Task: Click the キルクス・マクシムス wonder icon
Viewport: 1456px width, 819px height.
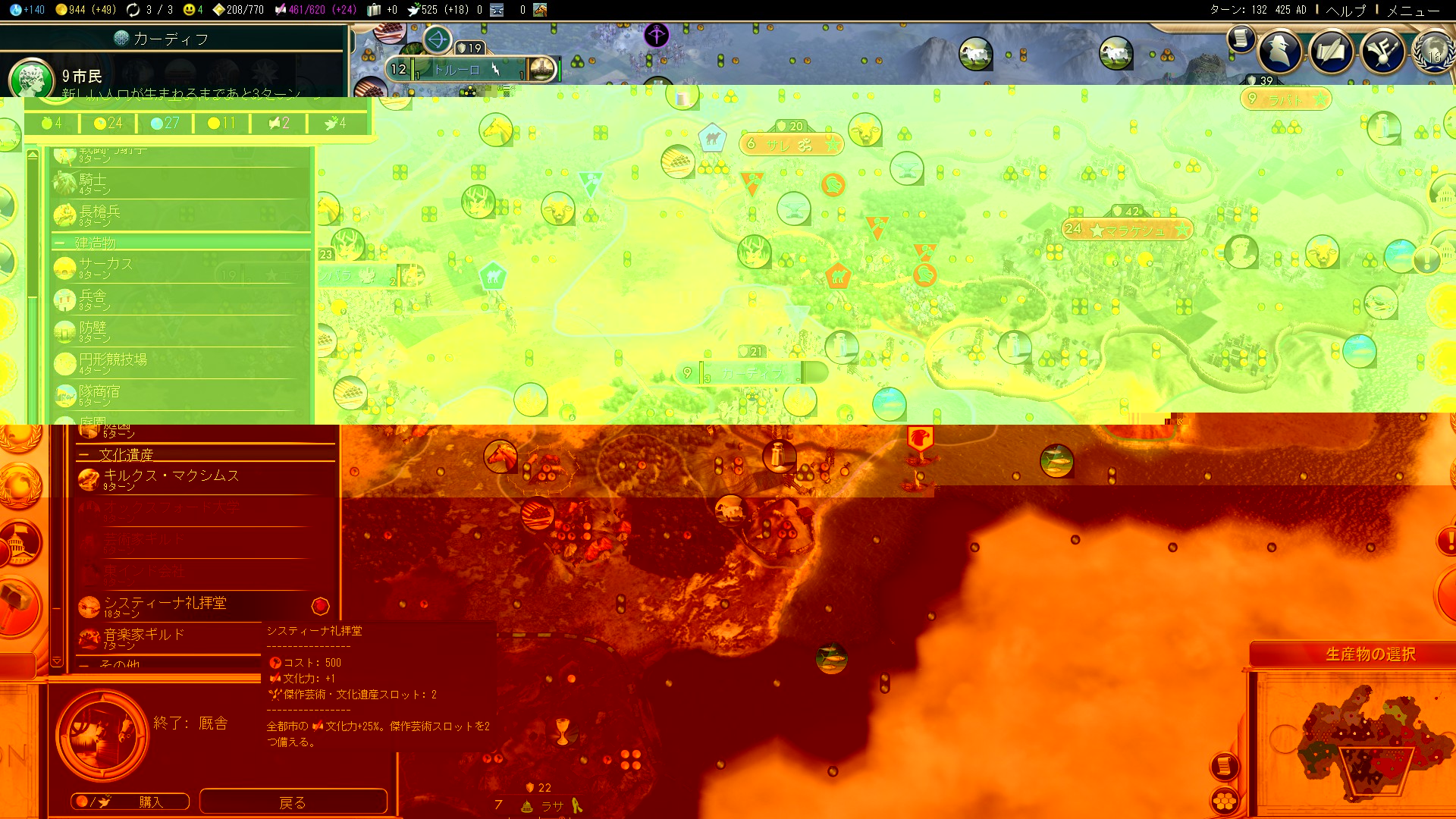Action: [89, 479]
